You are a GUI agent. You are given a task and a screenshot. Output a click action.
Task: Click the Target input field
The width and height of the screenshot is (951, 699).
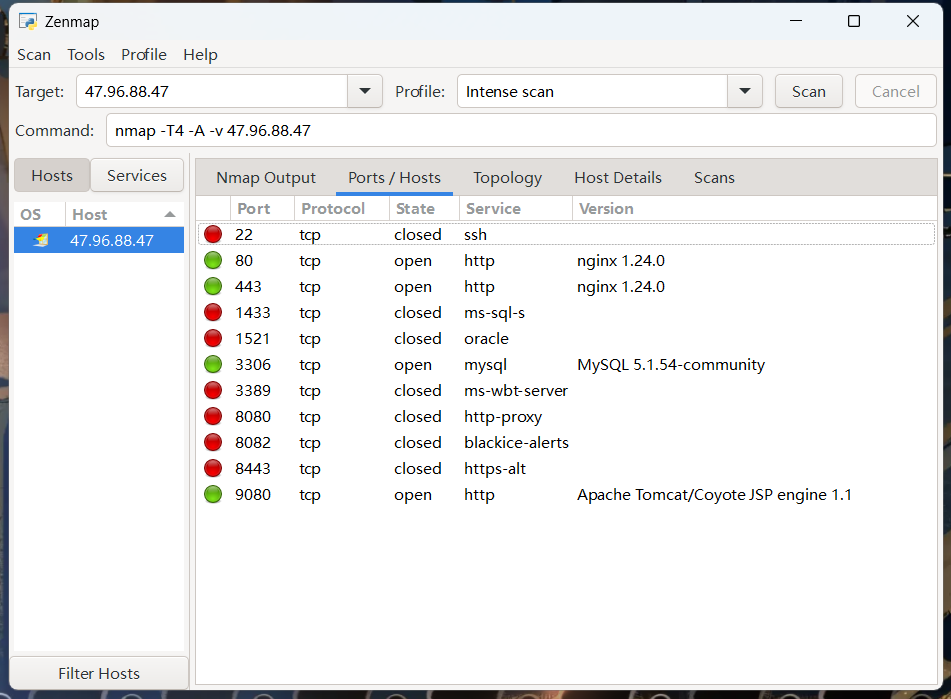pos(212,91)
